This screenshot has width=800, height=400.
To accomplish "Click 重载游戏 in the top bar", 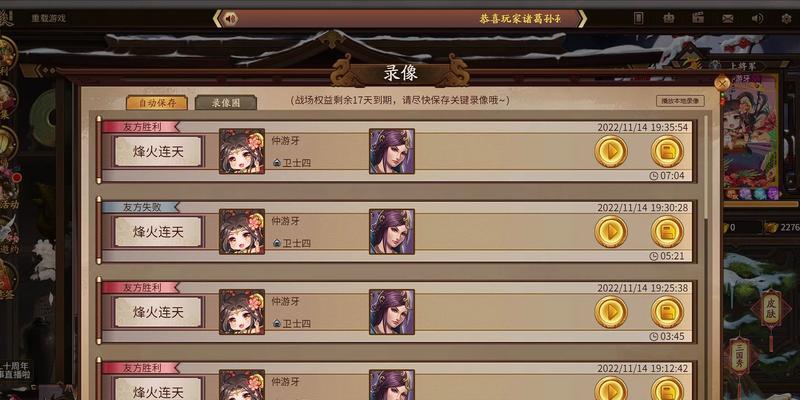I will pos(48,18).
